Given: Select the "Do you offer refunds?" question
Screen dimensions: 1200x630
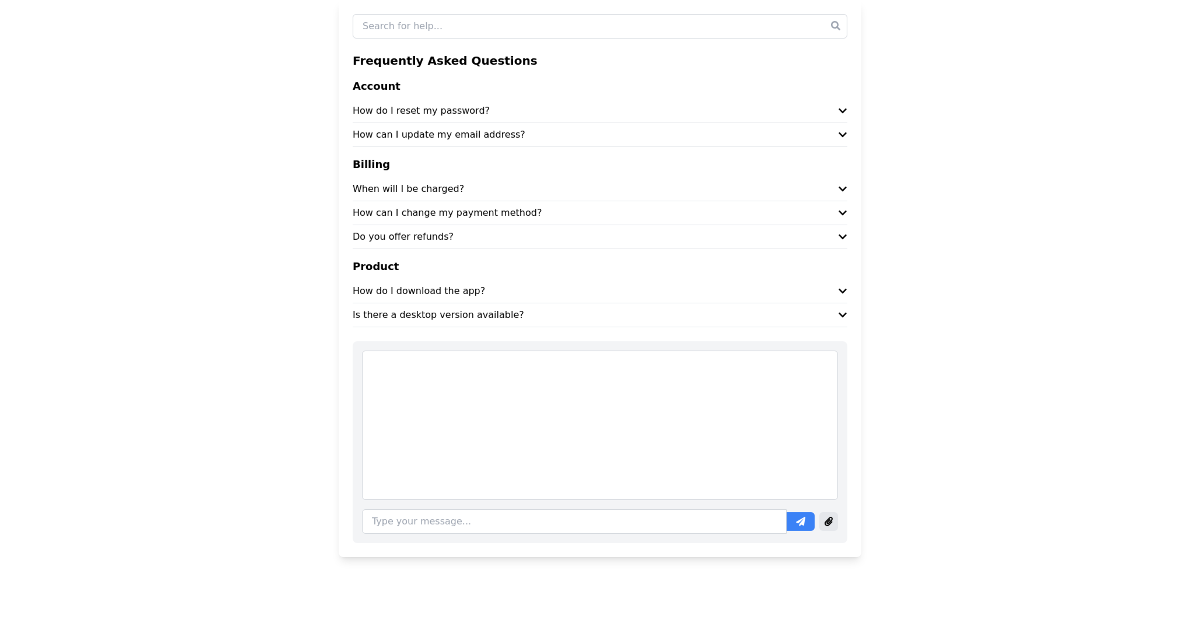Looking at the screenshot, I should [402, 236].
